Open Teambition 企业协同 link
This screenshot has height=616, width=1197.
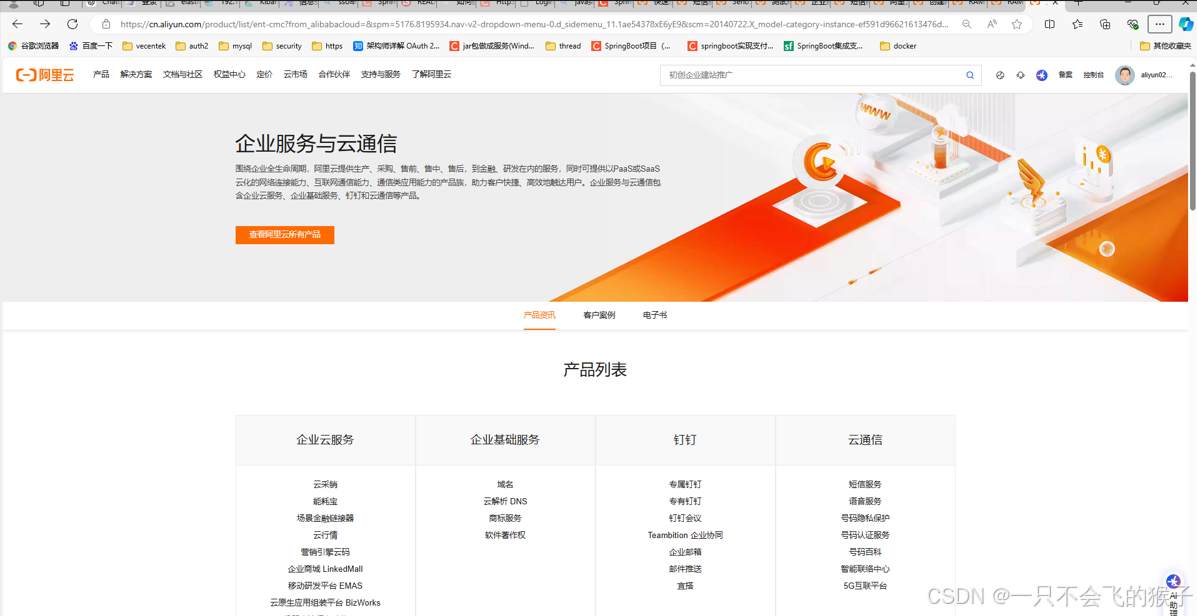(x=685, y=535)
